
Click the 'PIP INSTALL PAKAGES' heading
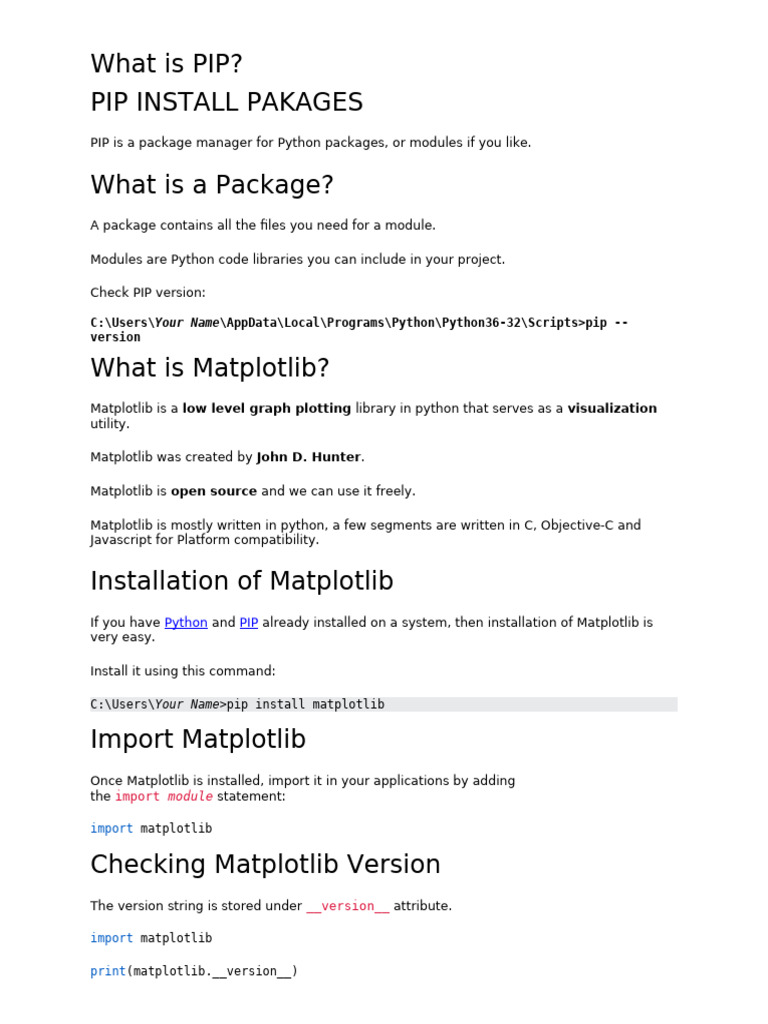227,102
